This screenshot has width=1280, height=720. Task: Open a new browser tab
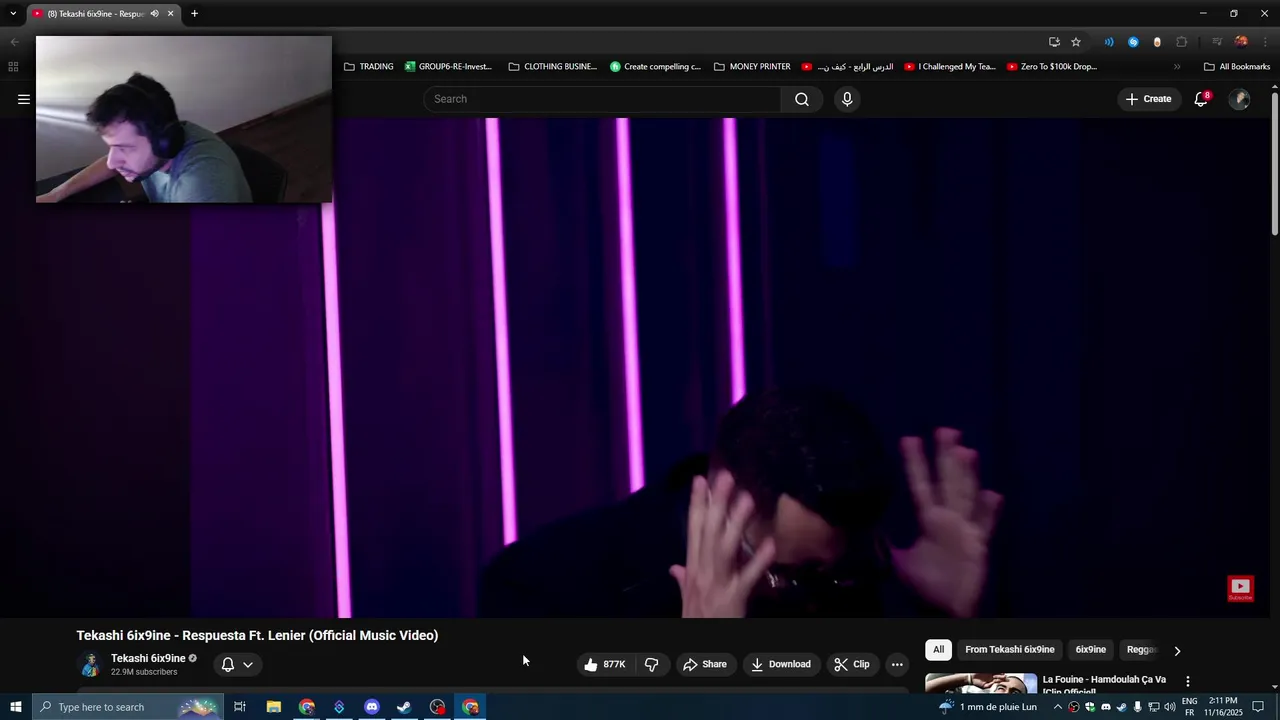(194, 13)
